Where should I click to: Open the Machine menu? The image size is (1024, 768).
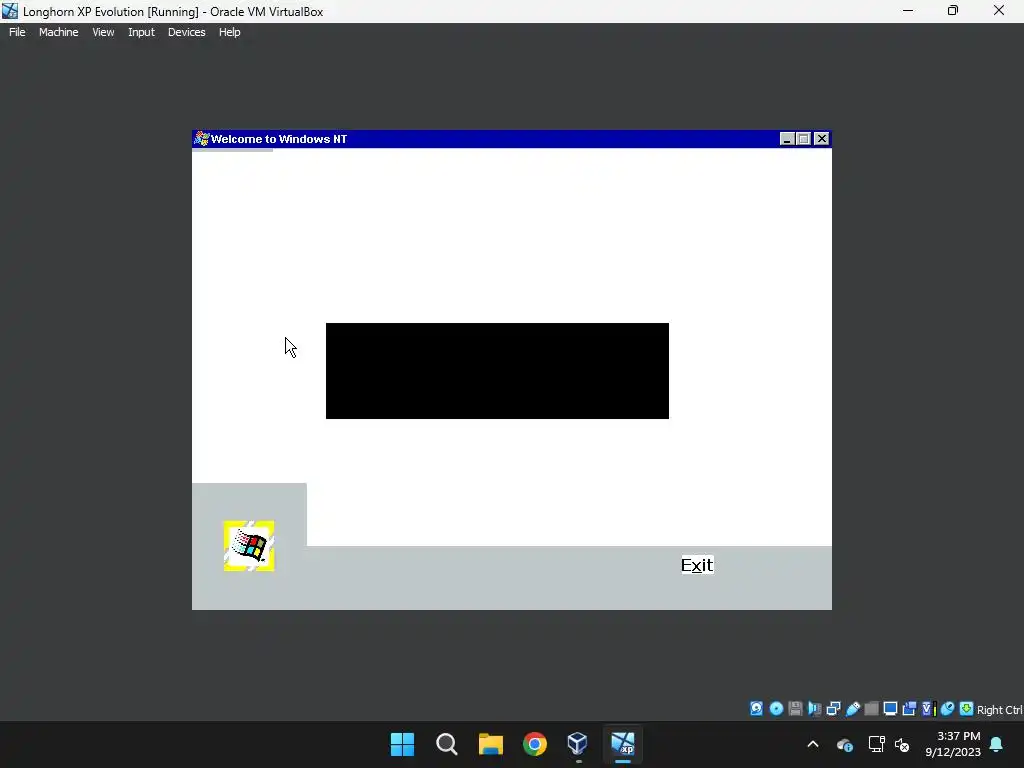point(58,32)
